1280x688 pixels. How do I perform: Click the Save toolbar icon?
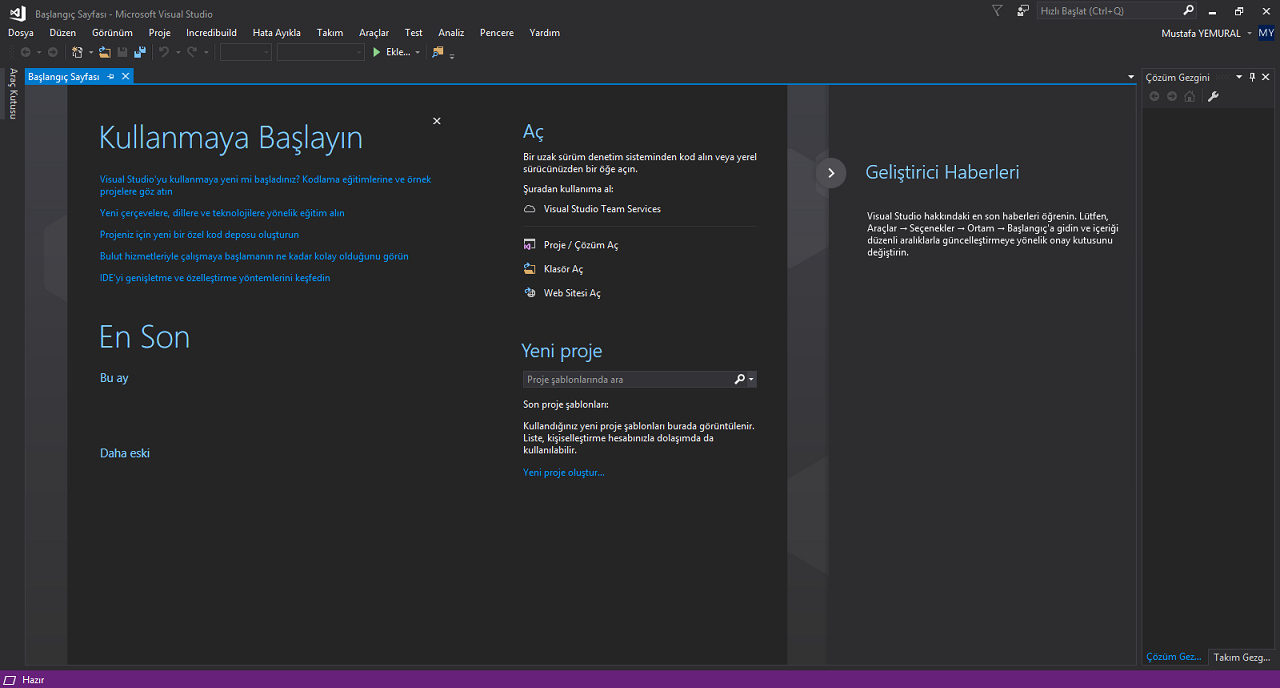(x=123, y=52)
